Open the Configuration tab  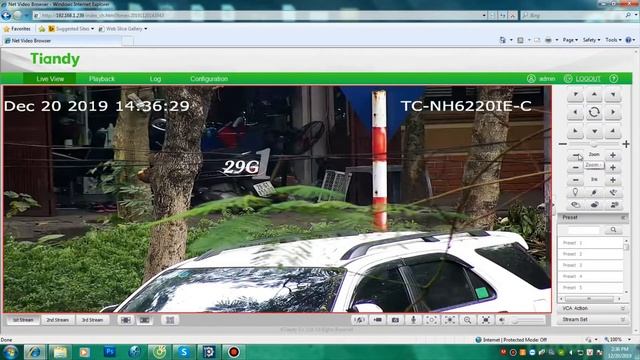click(x=209, y=79)
